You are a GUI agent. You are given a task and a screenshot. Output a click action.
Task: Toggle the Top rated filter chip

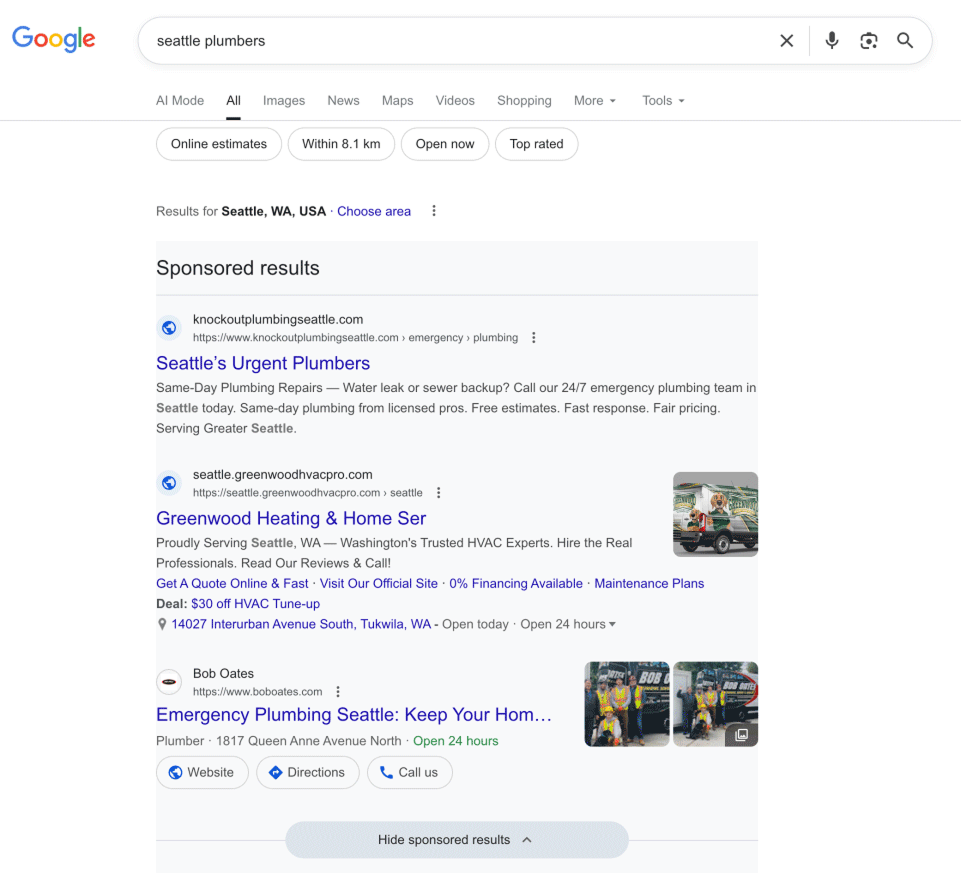(536, 144)
